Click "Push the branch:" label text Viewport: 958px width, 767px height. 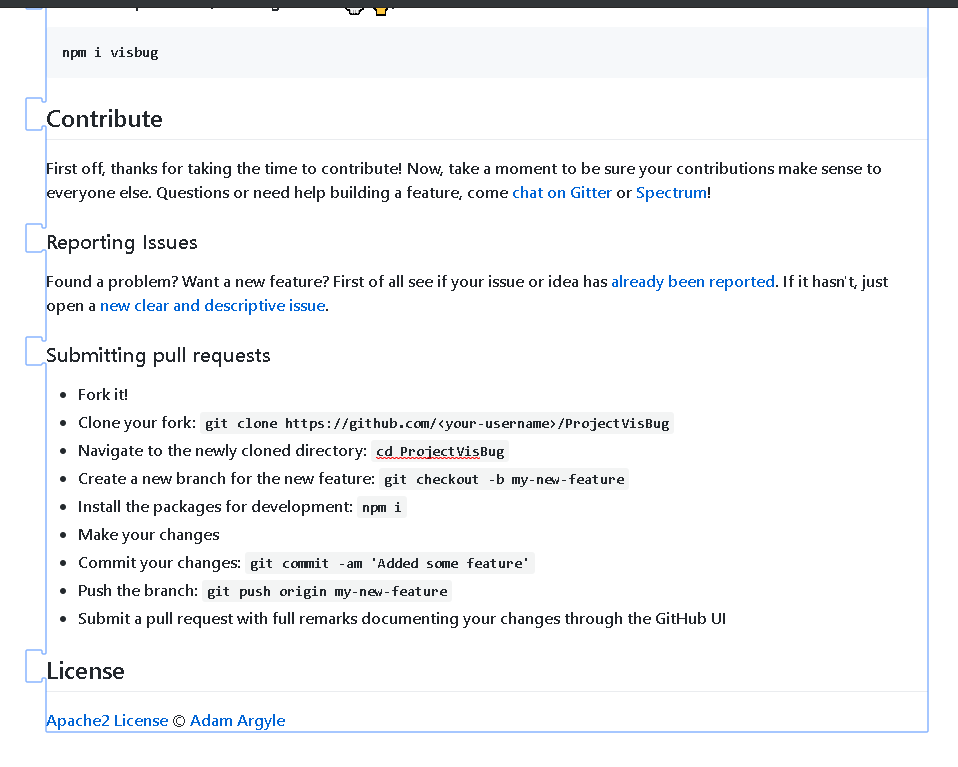tap(138, 591)
